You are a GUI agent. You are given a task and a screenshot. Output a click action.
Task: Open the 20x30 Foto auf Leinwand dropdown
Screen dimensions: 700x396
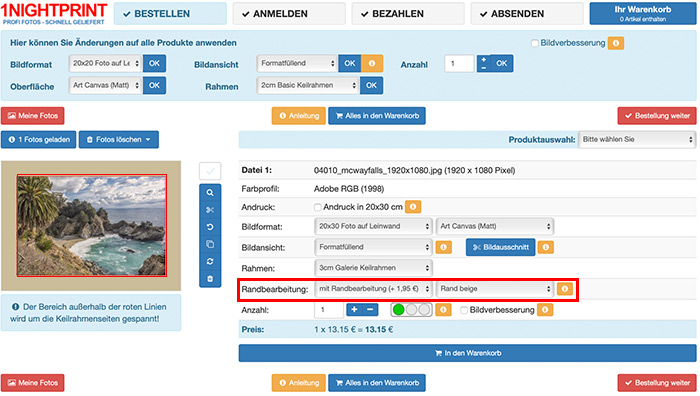point(373,226)
